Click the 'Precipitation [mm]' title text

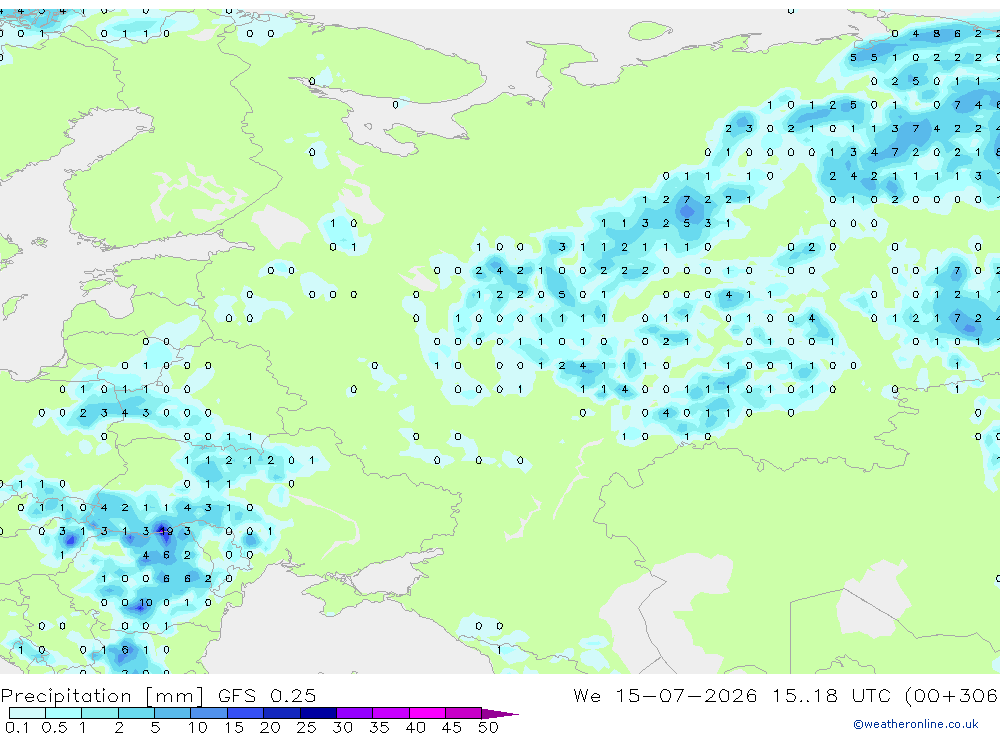[102, 695]
